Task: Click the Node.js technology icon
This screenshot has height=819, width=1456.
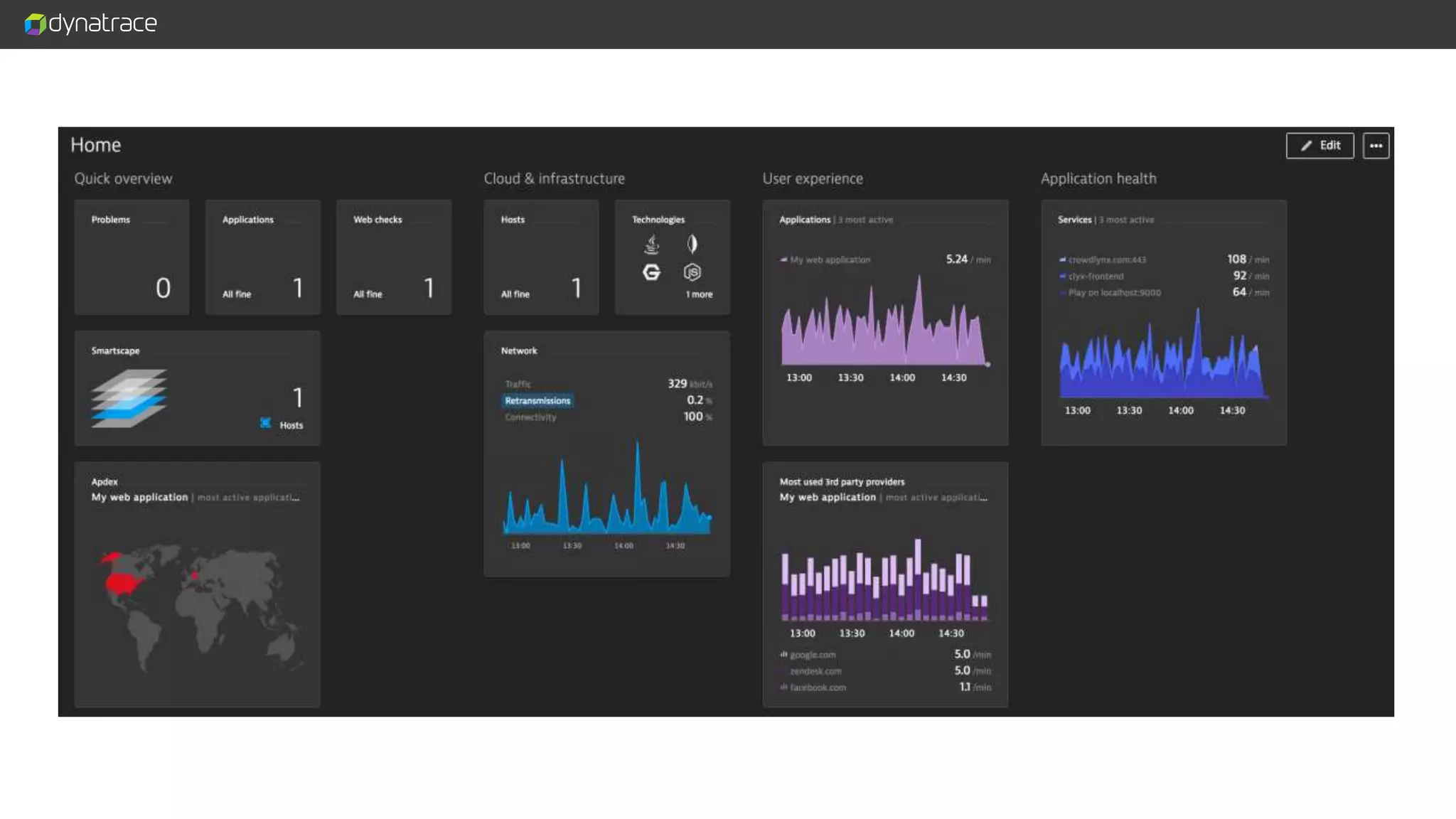Action: pos(692,272)
